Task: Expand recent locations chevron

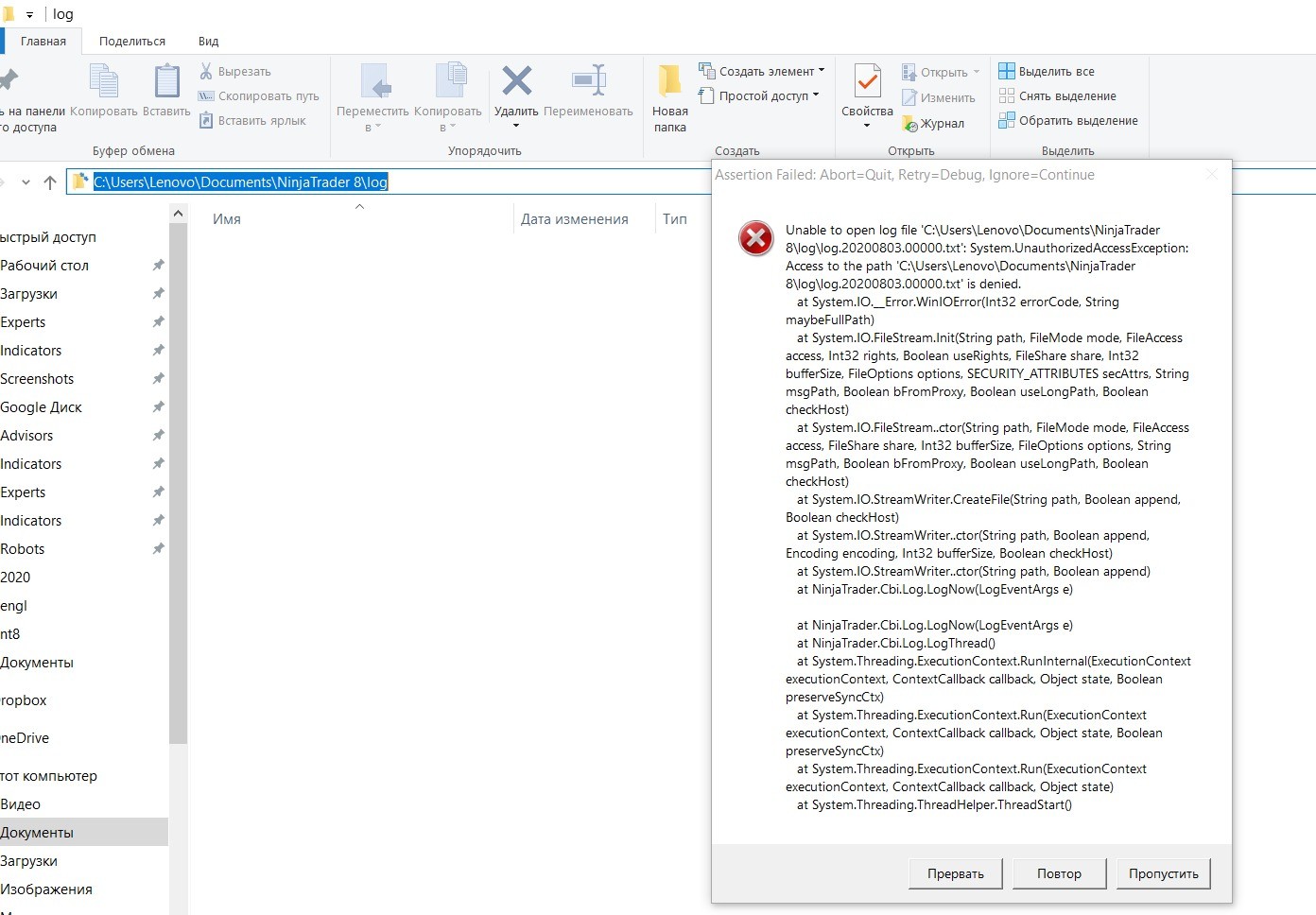Action: [26, 182]
